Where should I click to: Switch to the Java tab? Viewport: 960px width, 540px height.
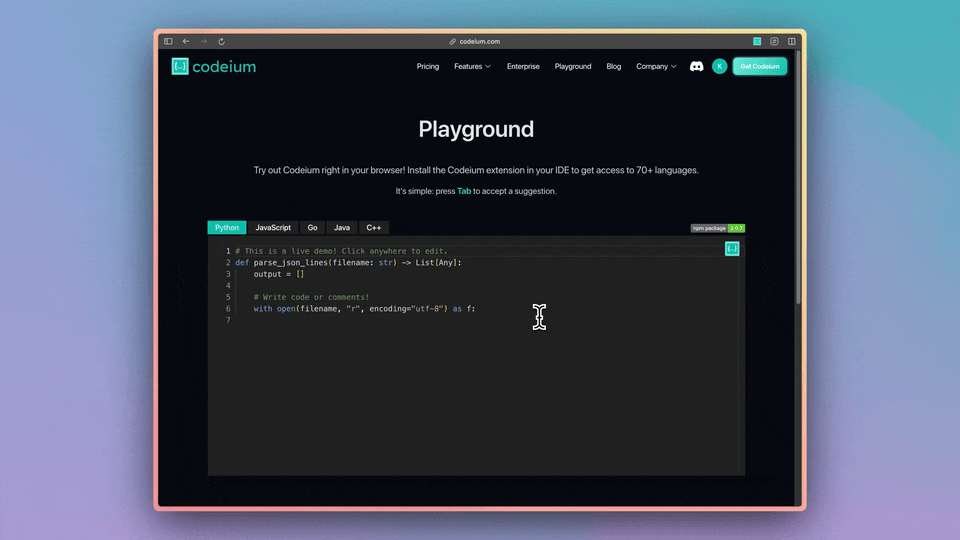point(342,228)
